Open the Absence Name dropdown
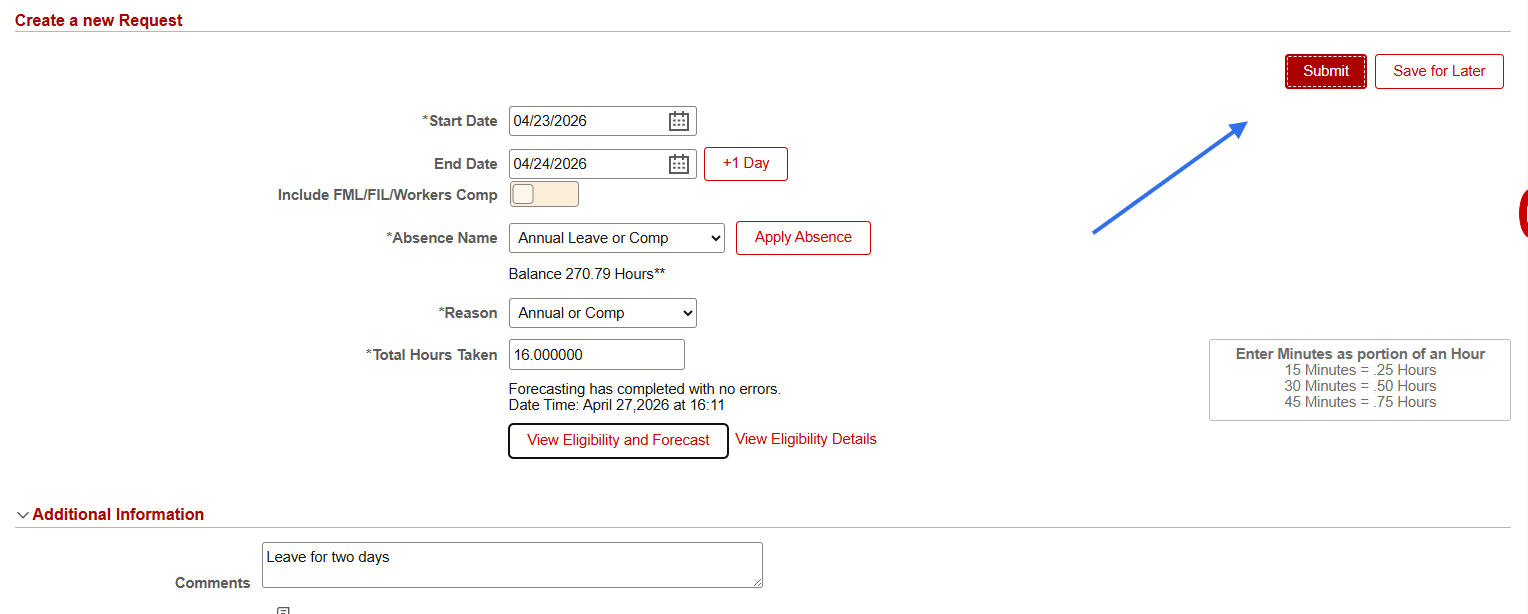1528x614 pixels. (x=616, y=238)
